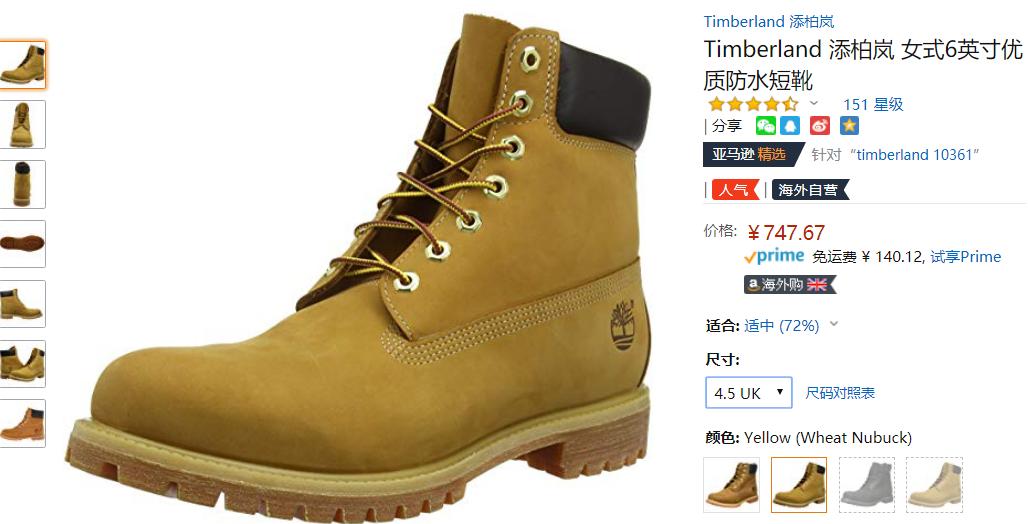The height and width of the screenshot is (524, 1028).
Task: Expand the rating breakdown arrow beside stars
Action: tap(814, 103)
